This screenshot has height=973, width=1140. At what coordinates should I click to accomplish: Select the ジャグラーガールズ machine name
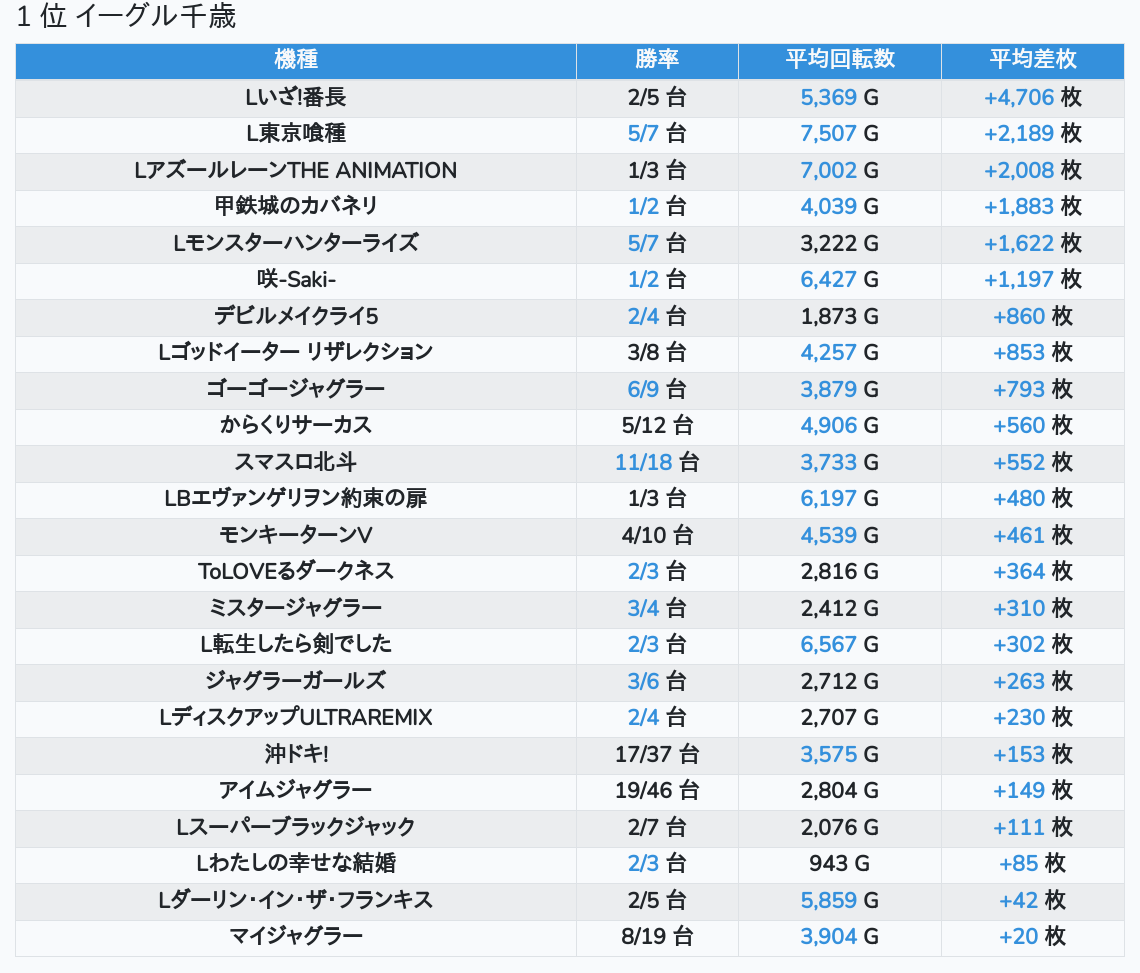point(296,681)
